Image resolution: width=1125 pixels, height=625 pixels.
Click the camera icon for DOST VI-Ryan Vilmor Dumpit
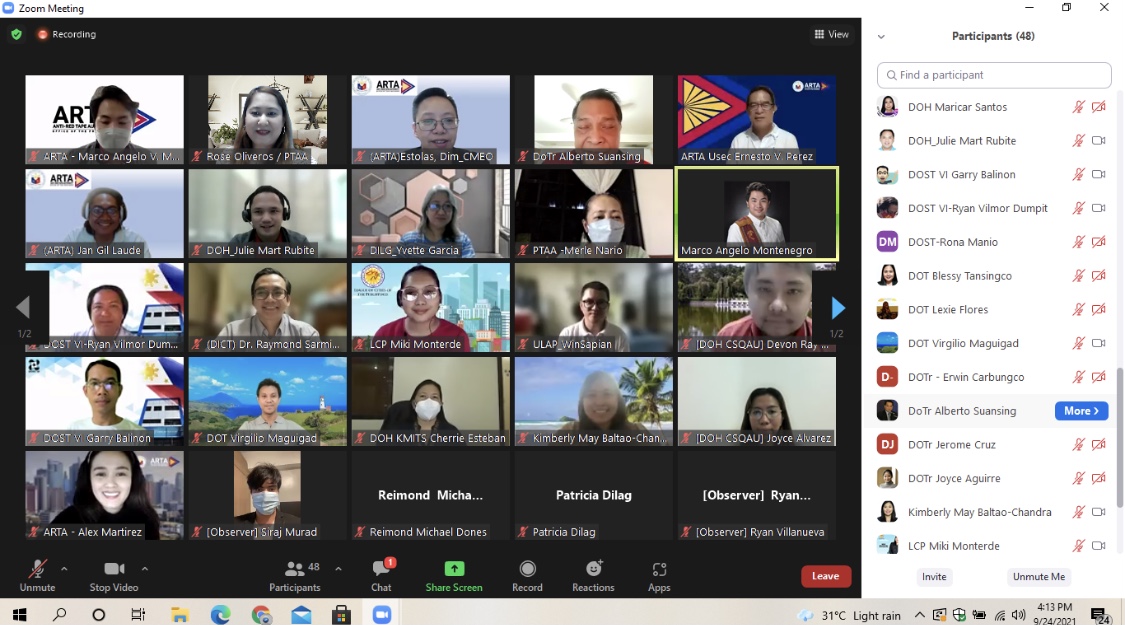[x=1098, y=208]
